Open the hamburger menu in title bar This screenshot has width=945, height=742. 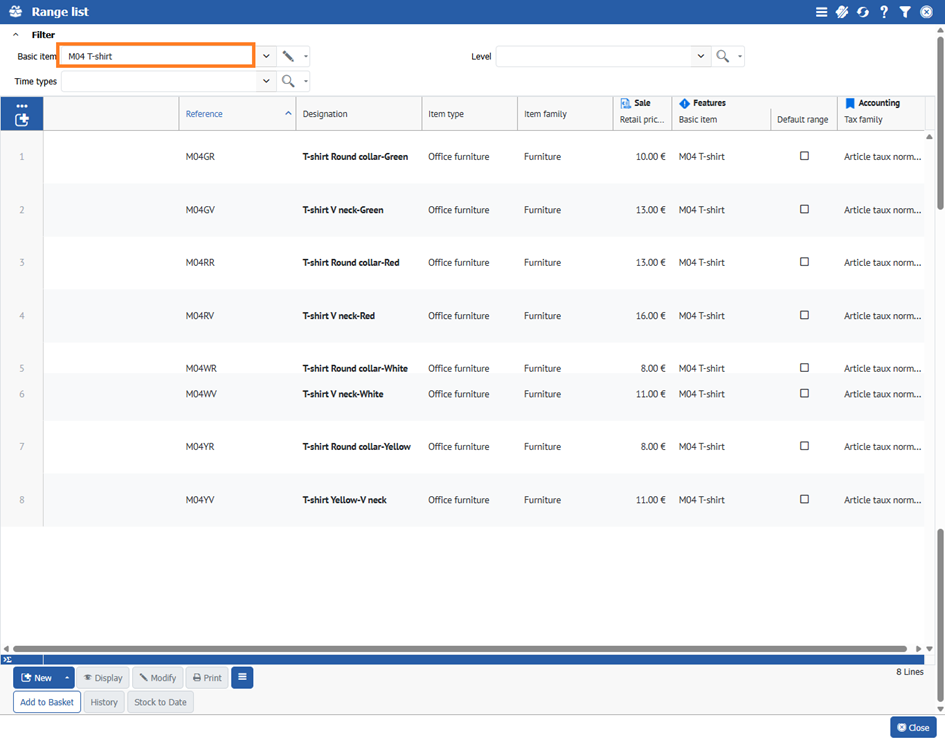tap(821, 12)
